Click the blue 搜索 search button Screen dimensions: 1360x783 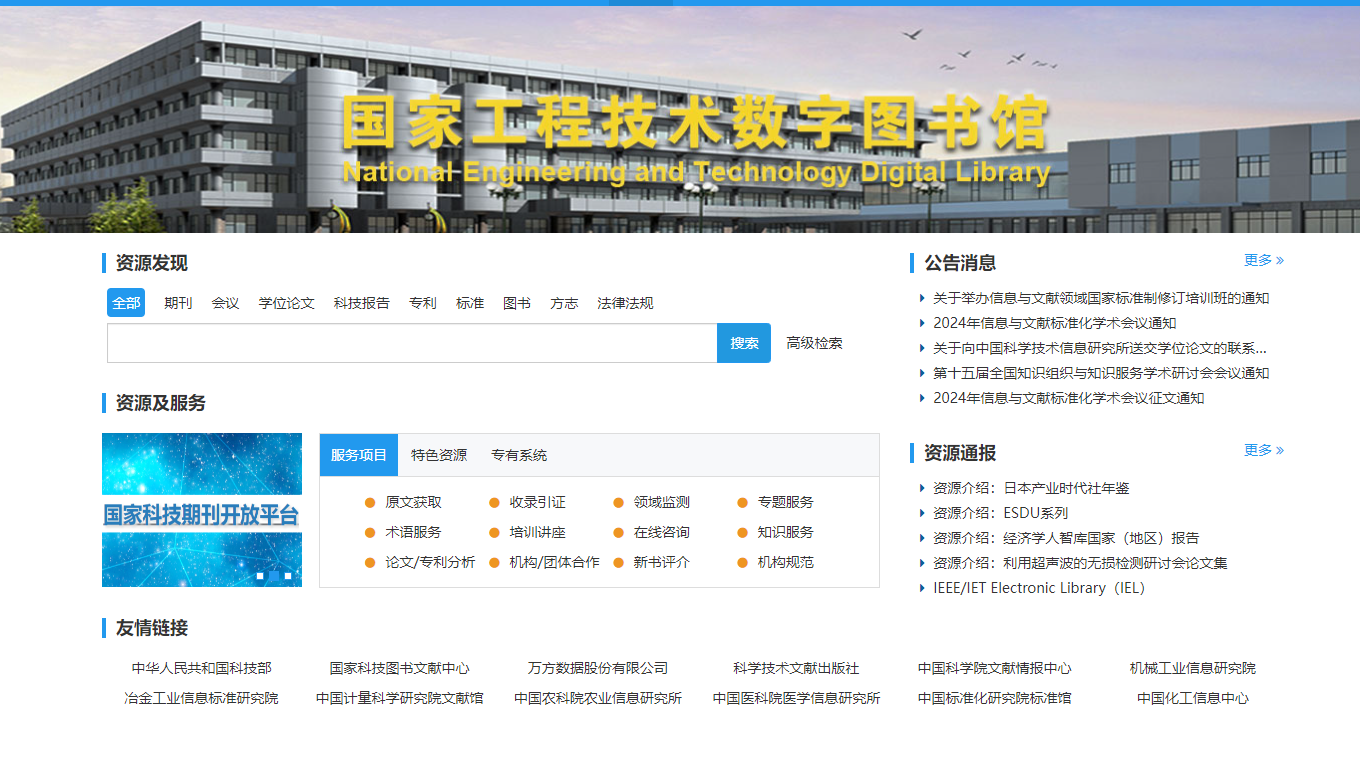[x=743, y=343]
